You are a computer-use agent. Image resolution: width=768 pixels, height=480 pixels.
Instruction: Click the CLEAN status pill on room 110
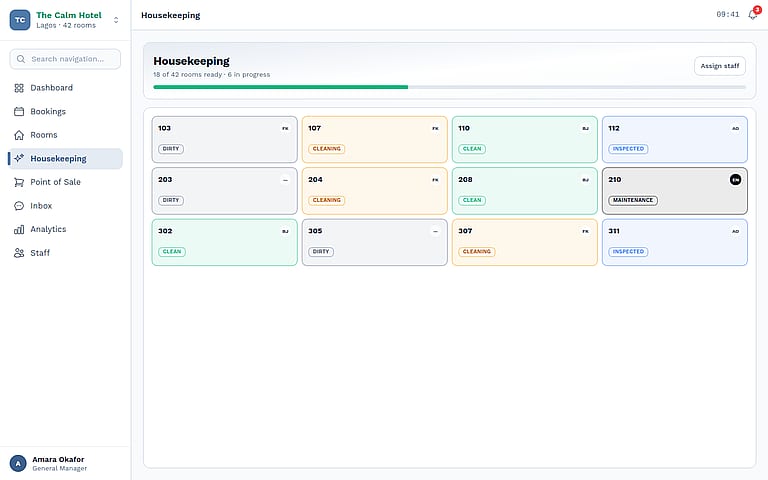(x=472, y=149)
